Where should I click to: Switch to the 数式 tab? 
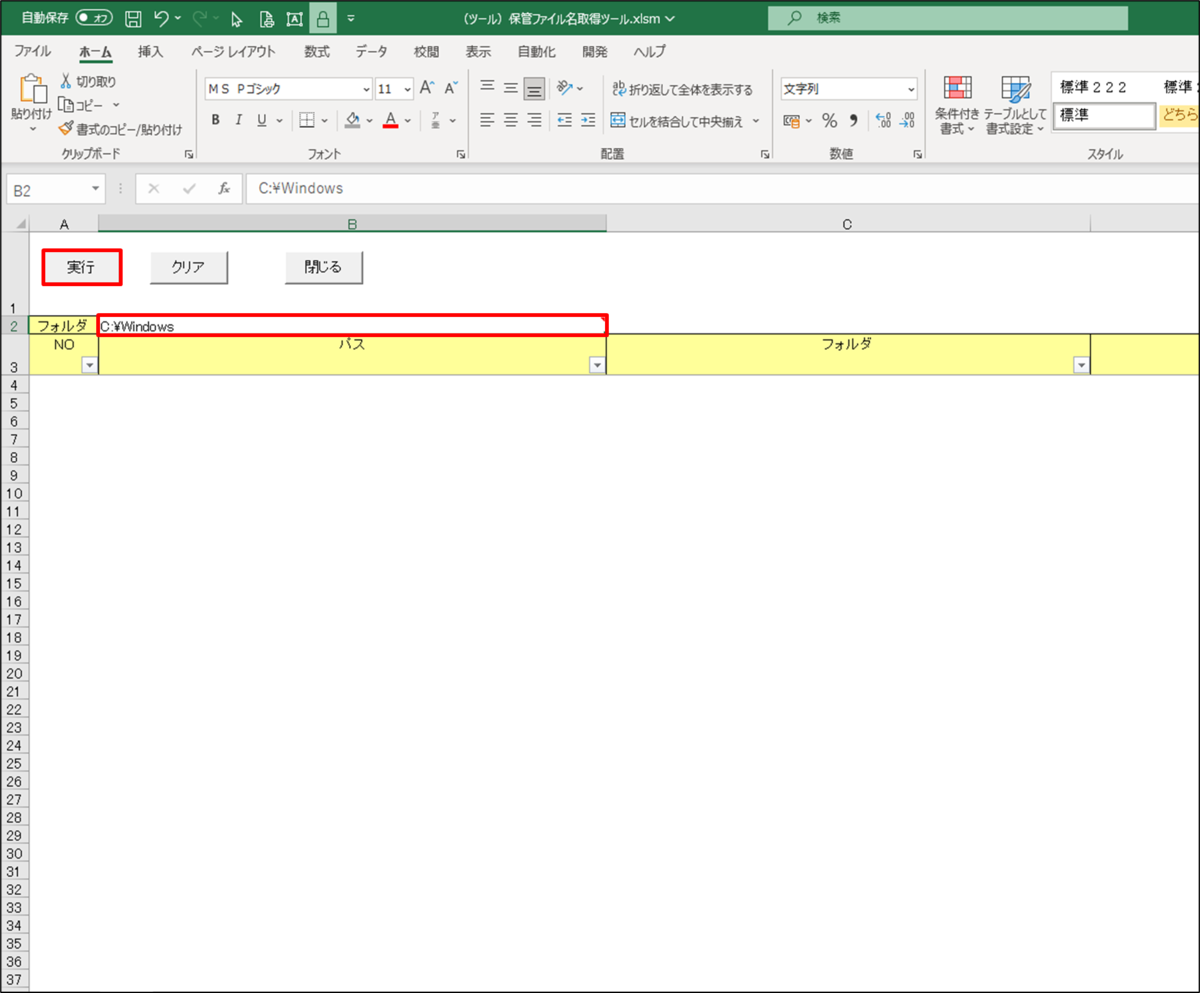tap(317, 51)
